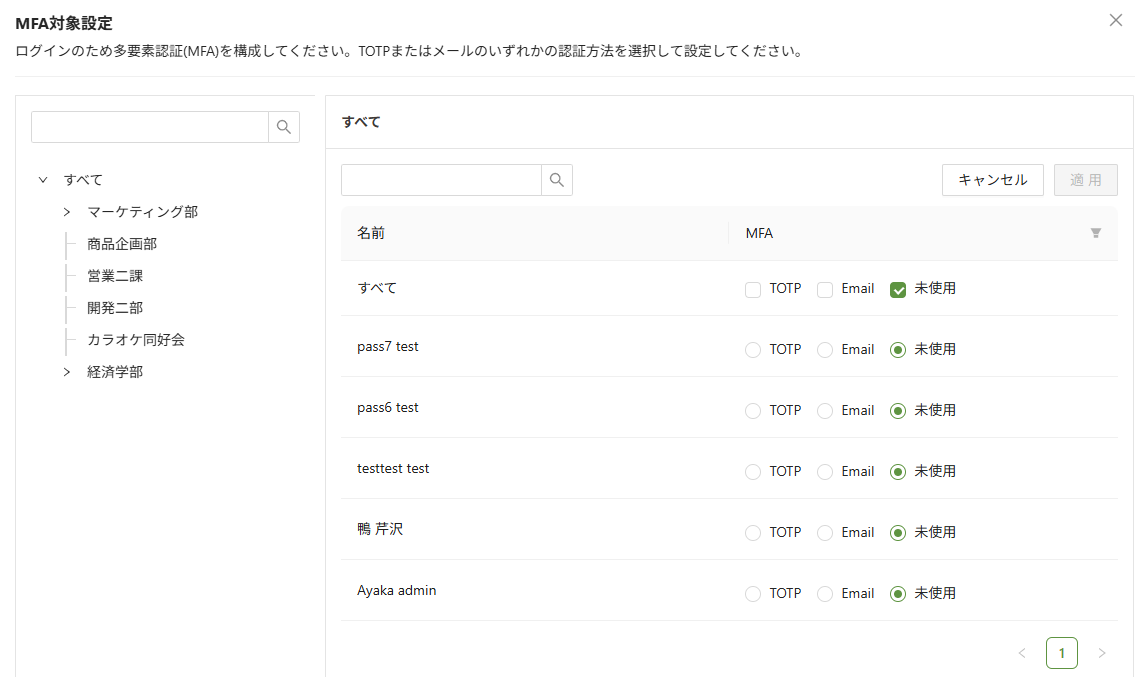The image size is (1135, 677).
Task: Click the キャンセル button
Action: [x=992, y=180]
